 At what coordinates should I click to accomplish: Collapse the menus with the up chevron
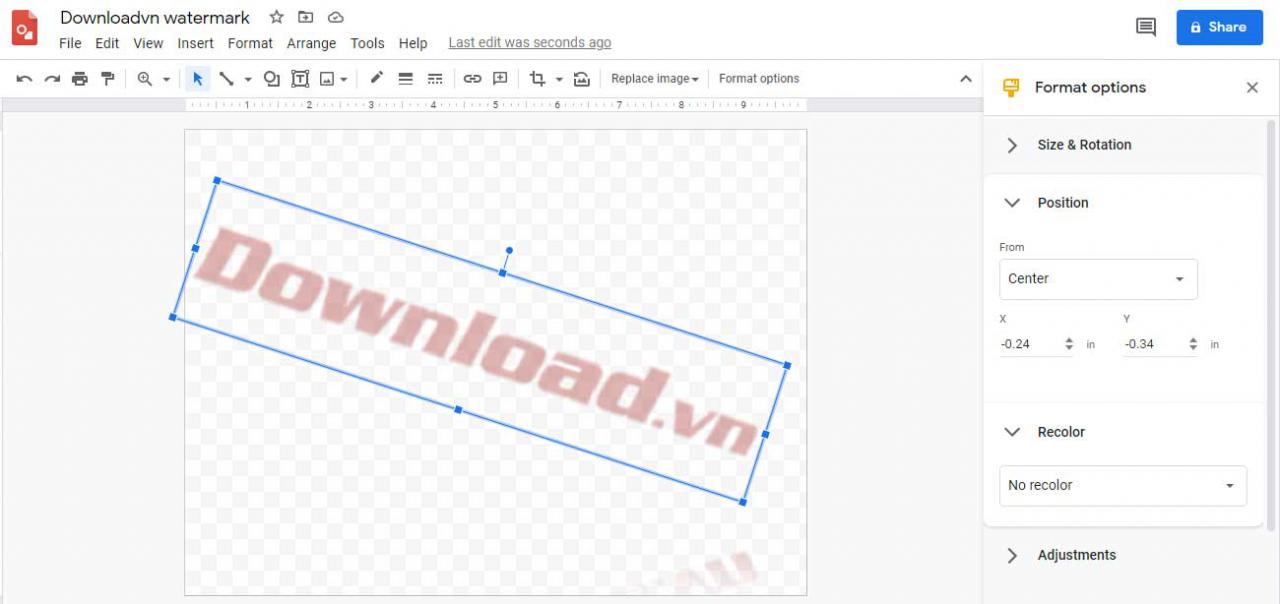(966, 79)
